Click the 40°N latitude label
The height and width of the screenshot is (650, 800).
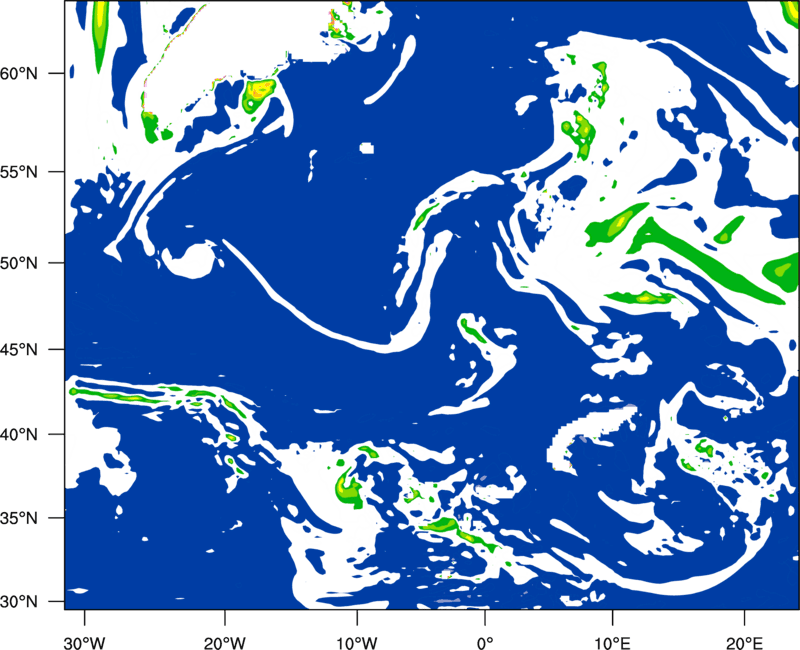(19, 435)
